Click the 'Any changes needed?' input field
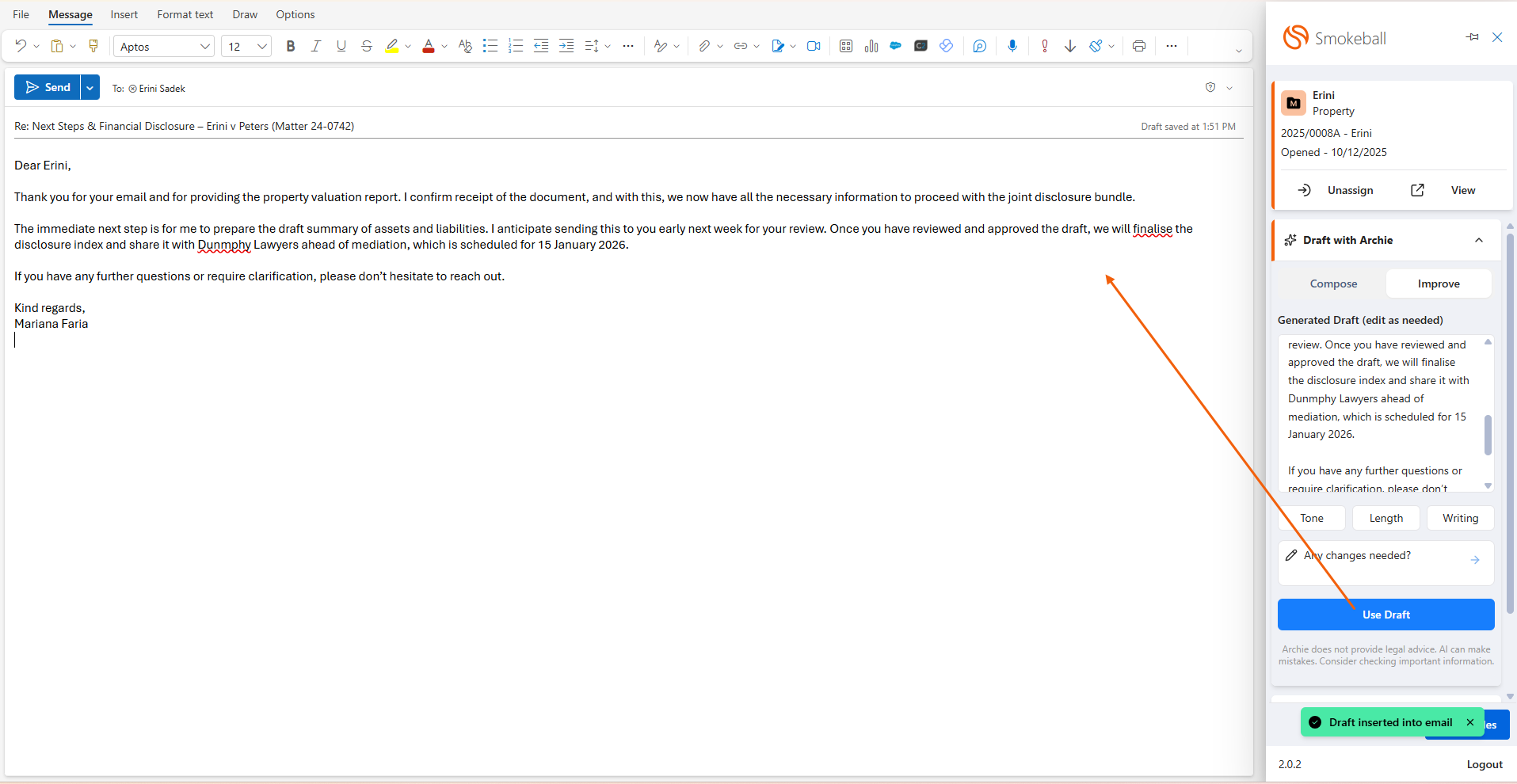Image resolution: width=1517 pixels, height=784 pixels. tap(1378, 556)
